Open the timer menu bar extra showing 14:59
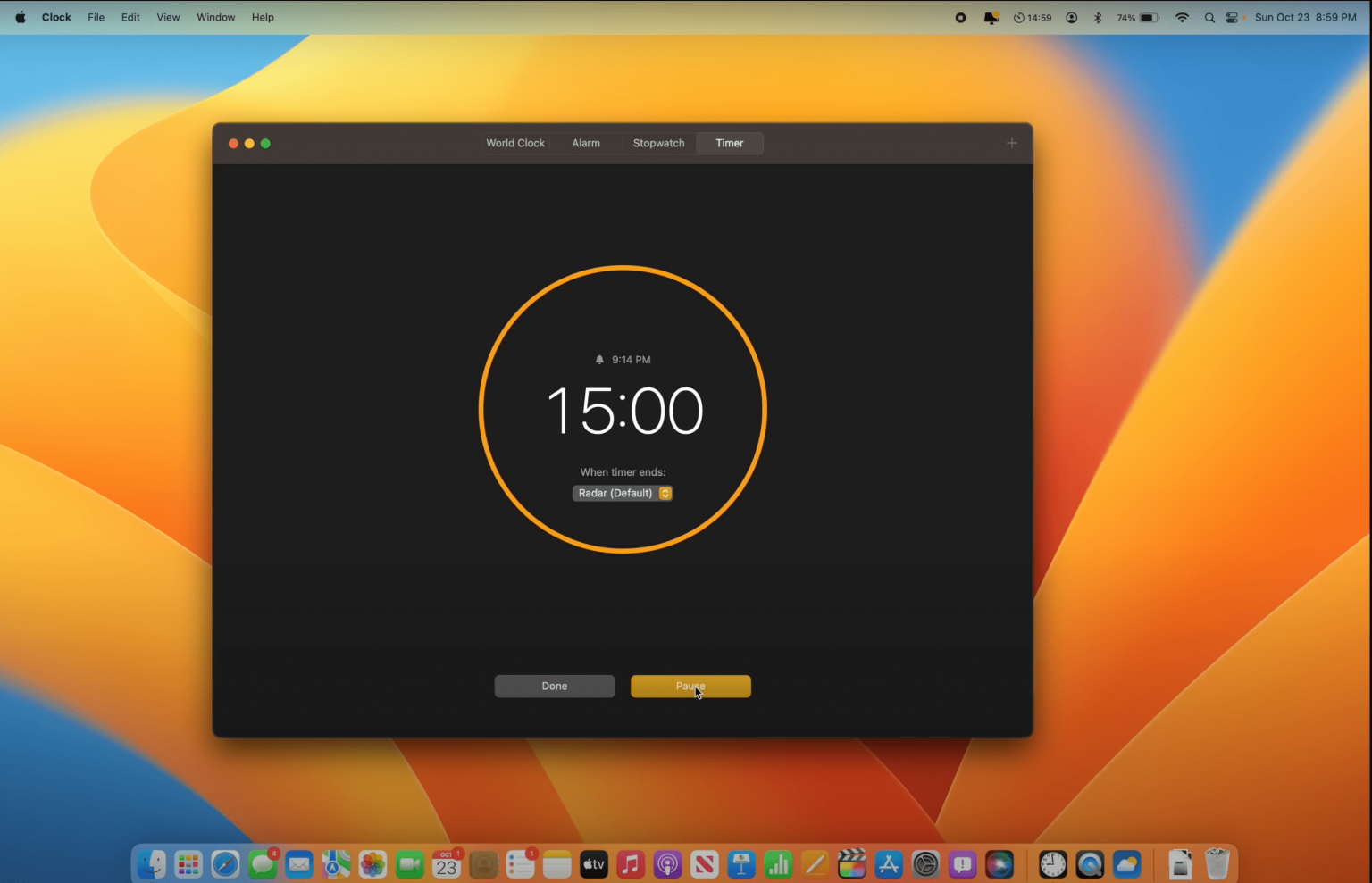The image size is (1372, 883). 1033,17
